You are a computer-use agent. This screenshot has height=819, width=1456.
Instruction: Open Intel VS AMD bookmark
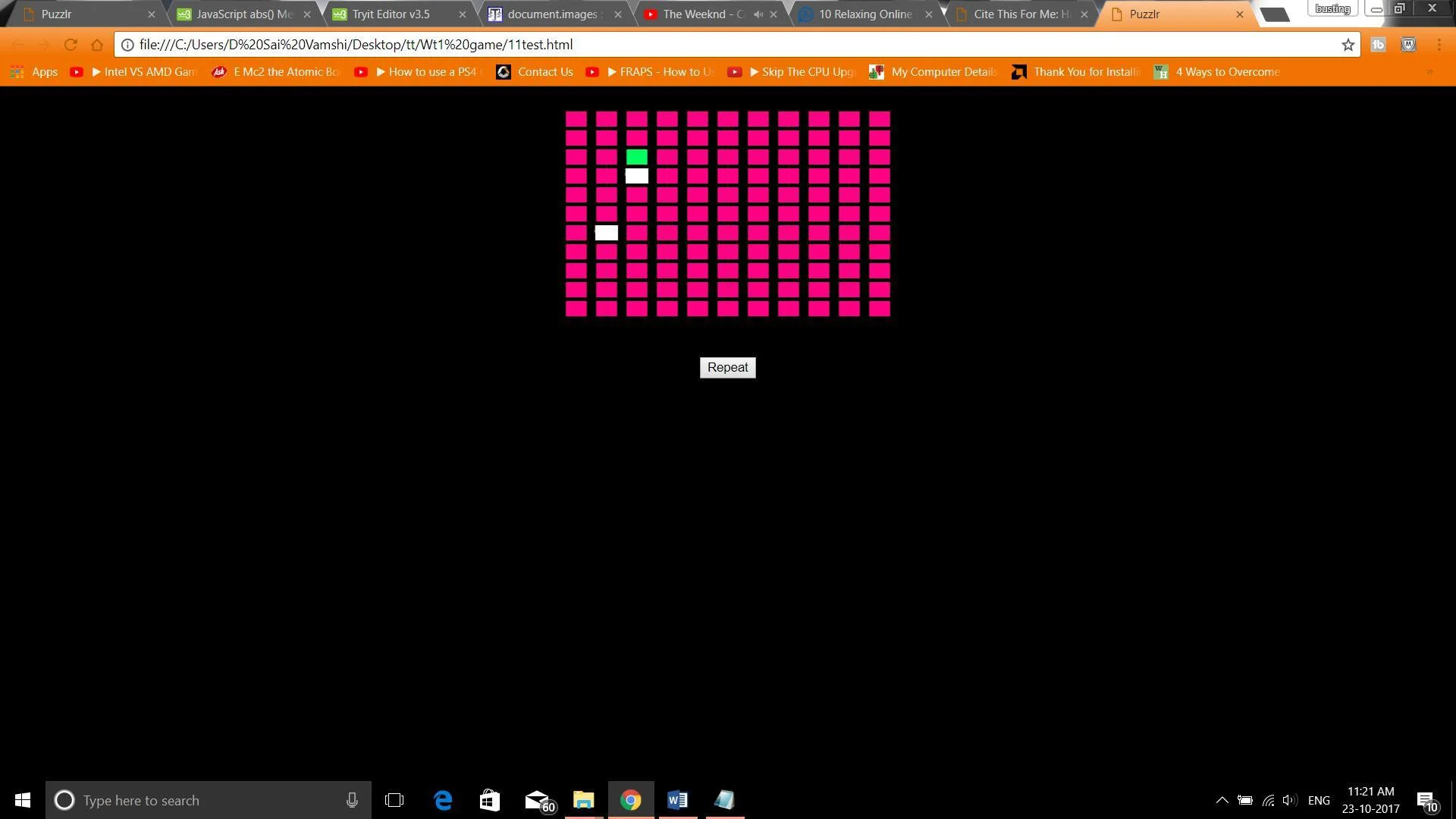coord(133,72)
